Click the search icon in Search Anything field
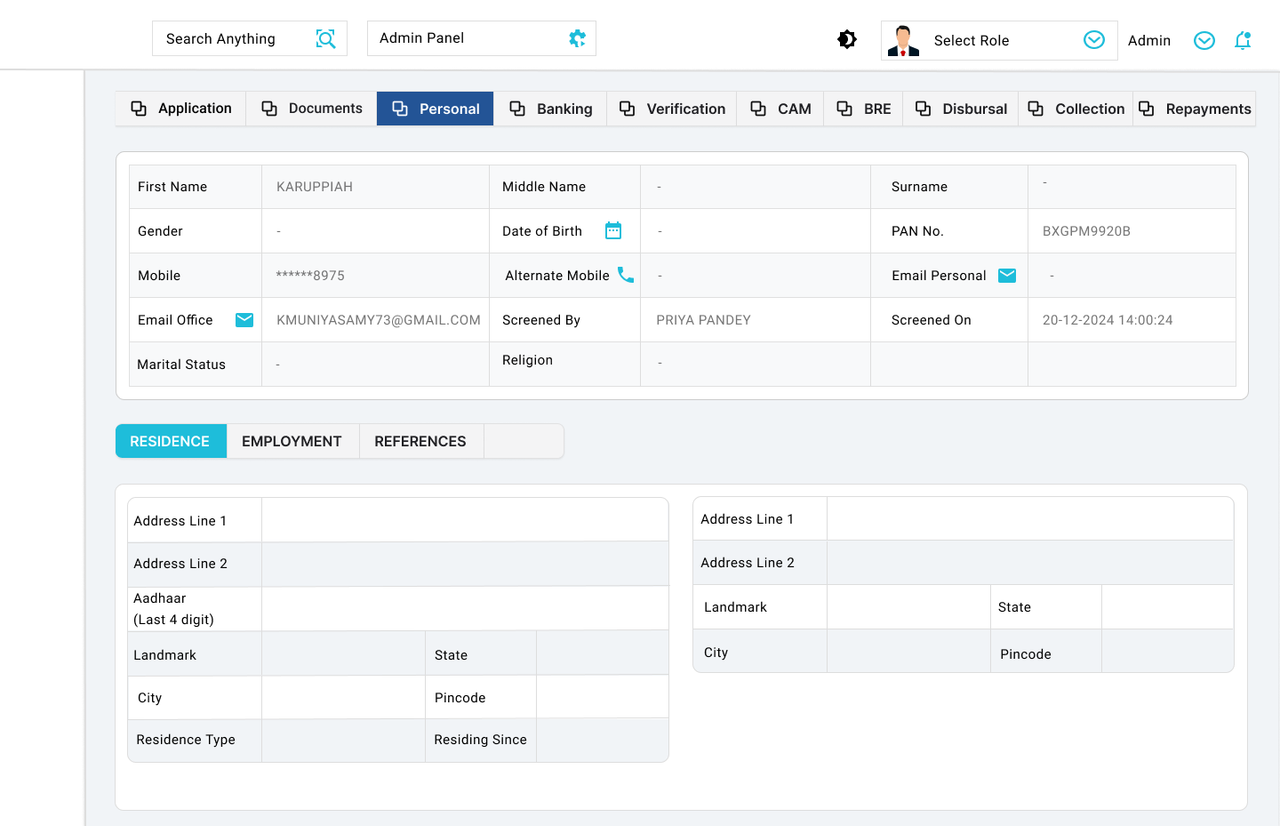 click(325, 38)
